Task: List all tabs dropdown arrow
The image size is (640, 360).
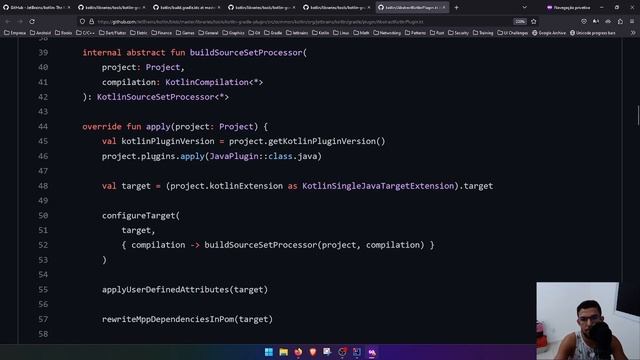Action: (x=524, y=7)
